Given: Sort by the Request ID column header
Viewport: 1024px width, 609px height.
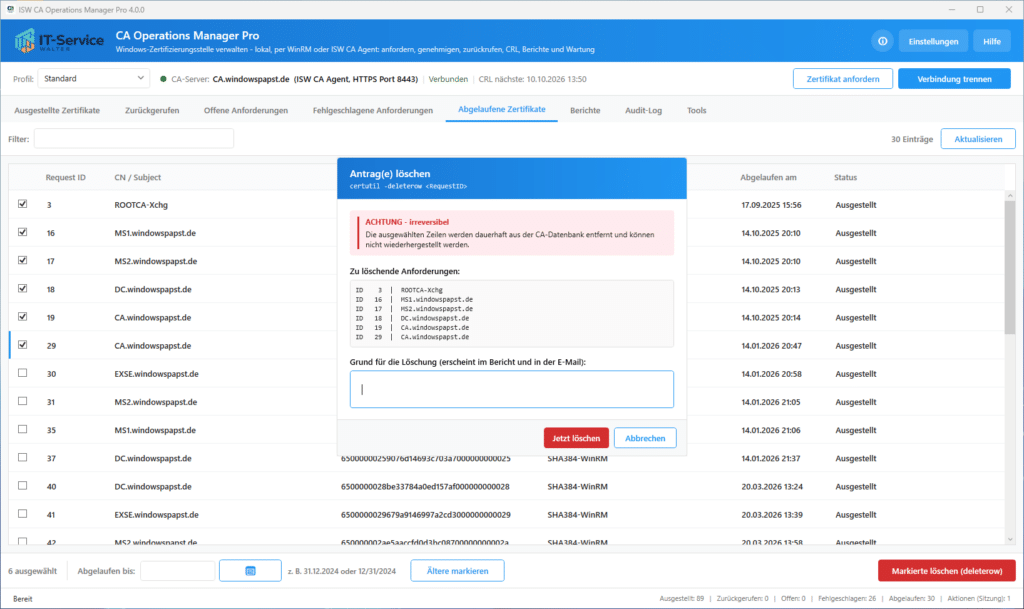Looking at the screenshot, I should [x=65, y=177].
